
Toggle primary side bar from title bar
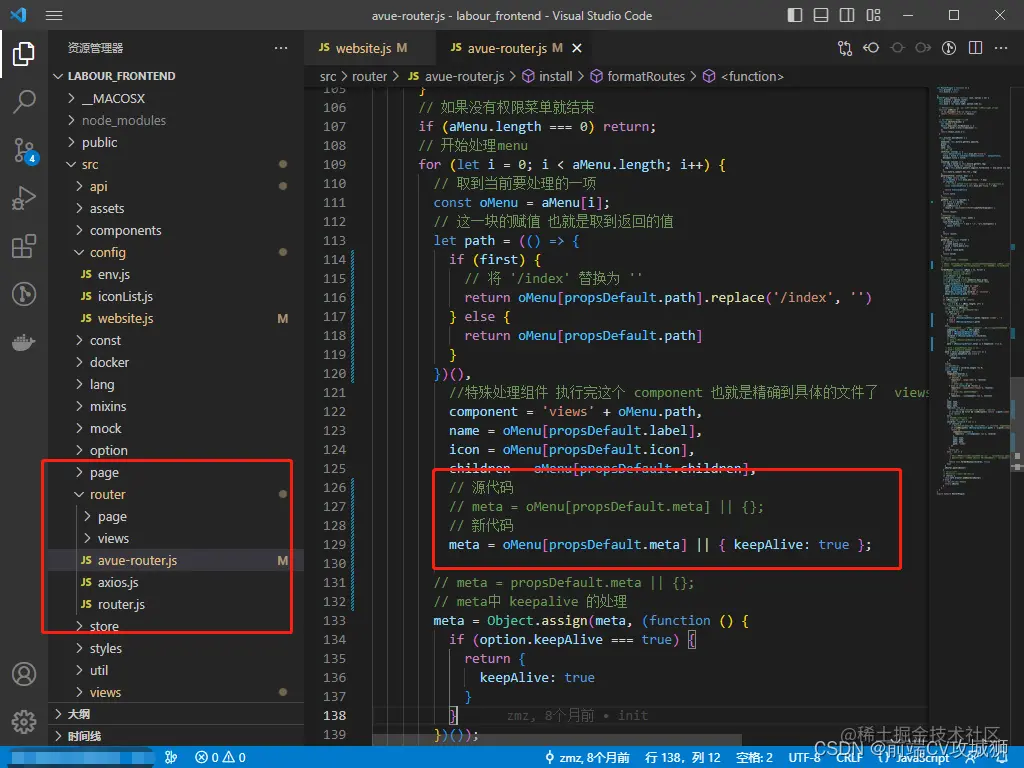[x=795, y=15]
